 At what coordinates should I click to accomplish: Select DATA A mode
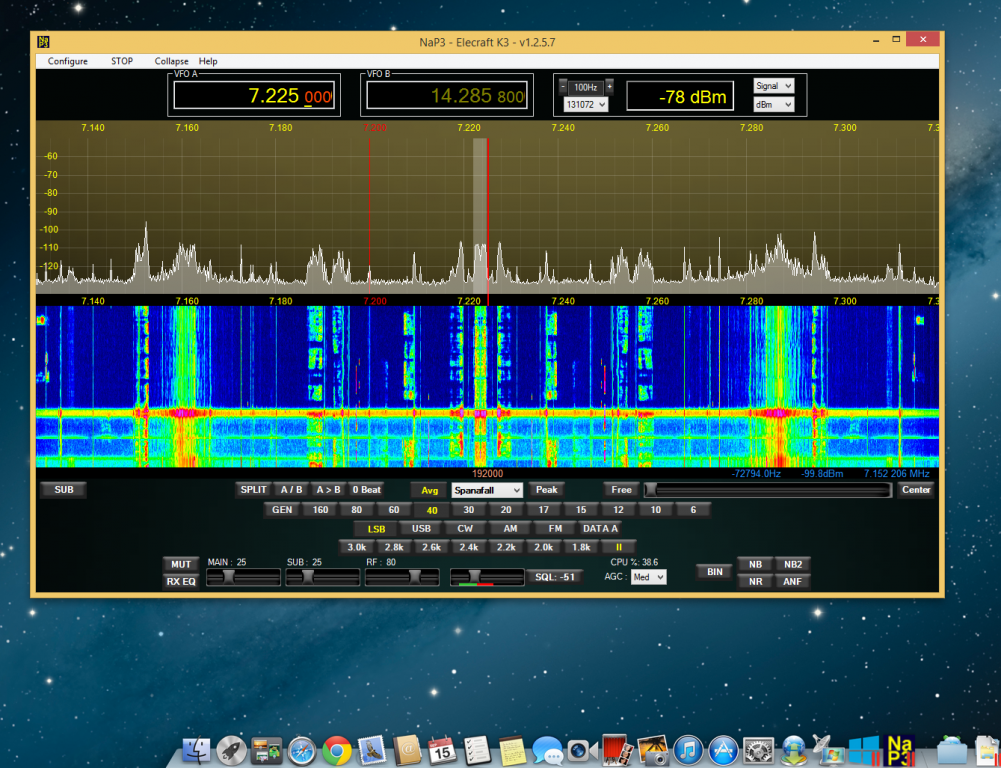click(601, 528)
